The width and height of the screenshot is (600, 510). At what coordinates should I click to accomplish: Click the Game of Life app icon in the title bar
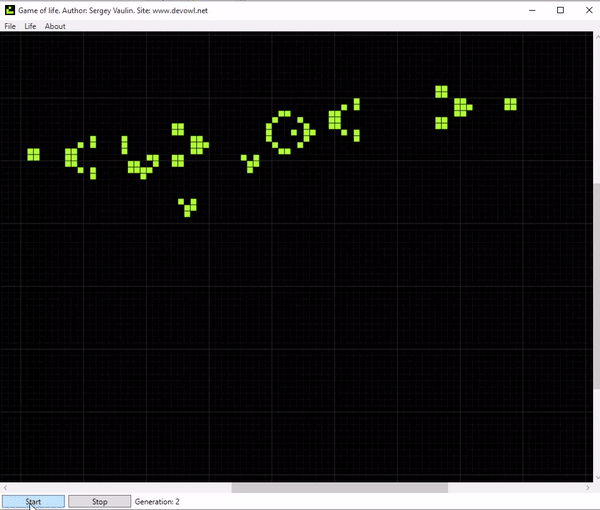[10, 10]
